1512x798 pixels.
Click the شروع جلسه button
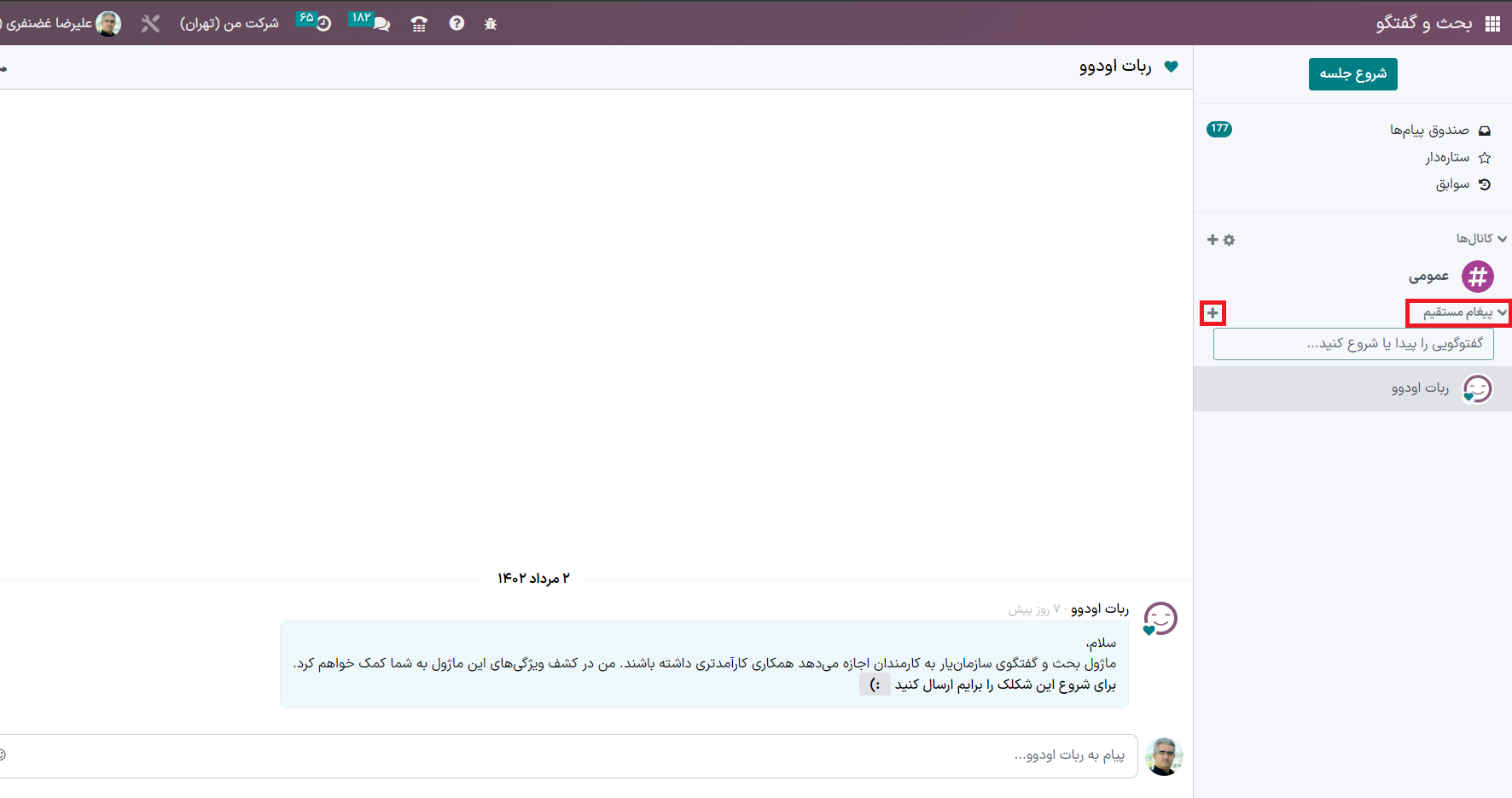1352,74
